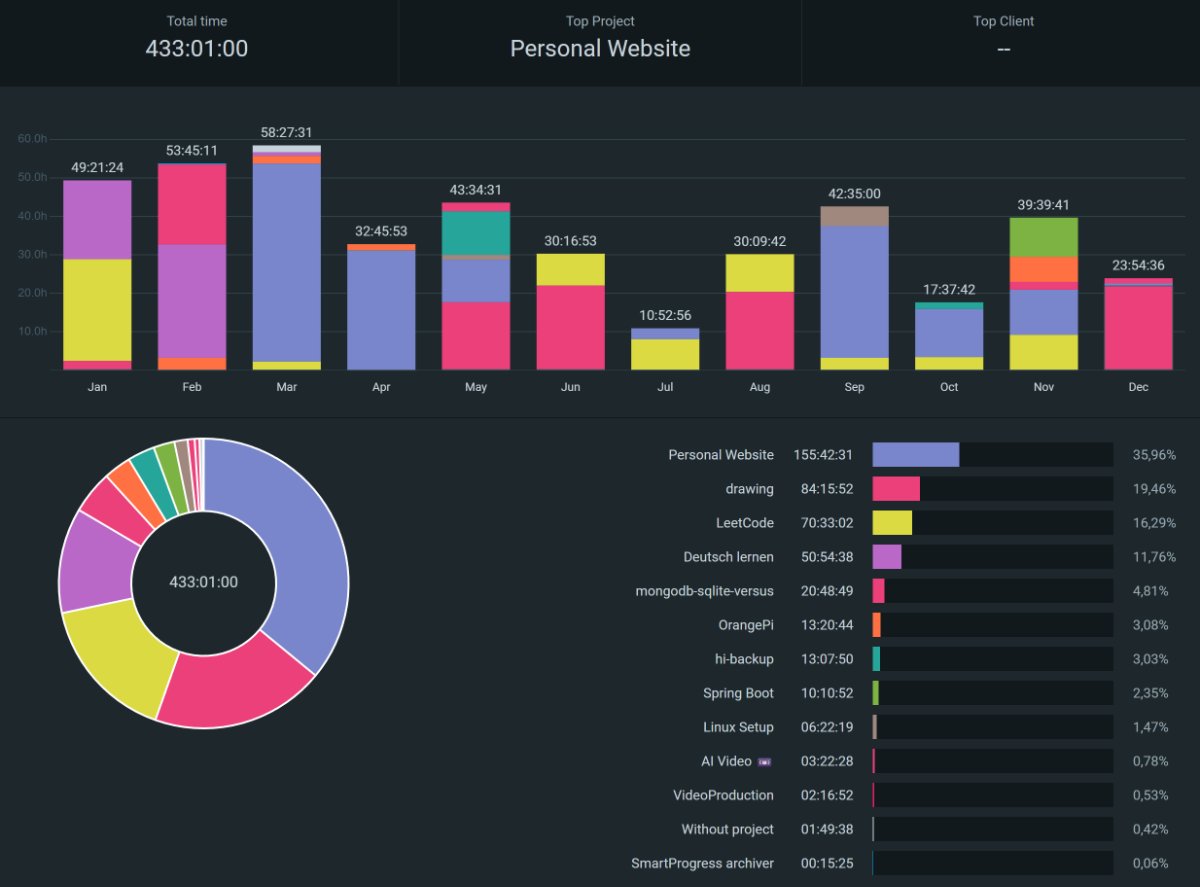
Task: Click the Top Project Personal Website heading
Action: 600,48
